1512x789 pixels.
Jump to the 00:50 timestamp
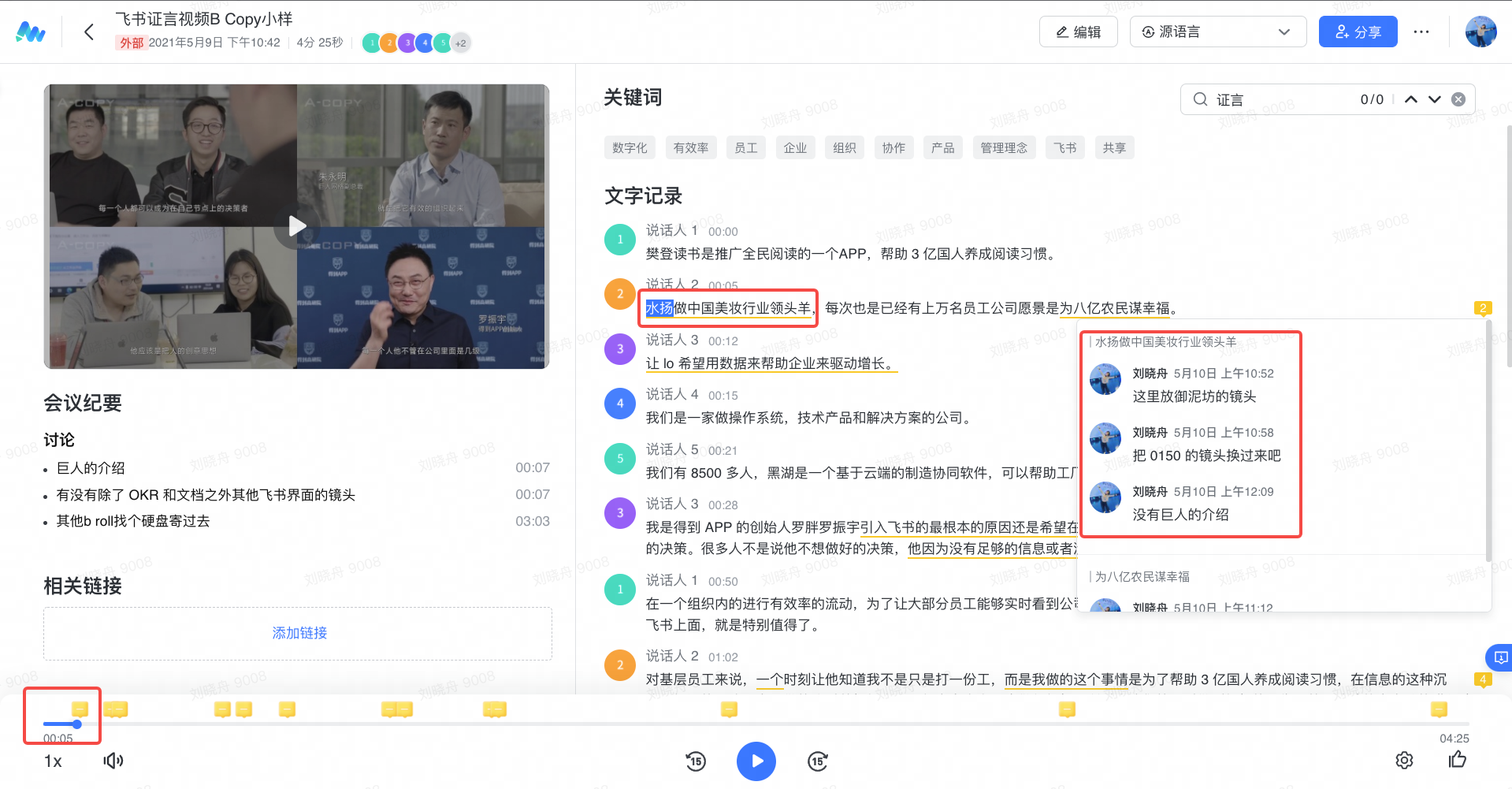point(723,582)
